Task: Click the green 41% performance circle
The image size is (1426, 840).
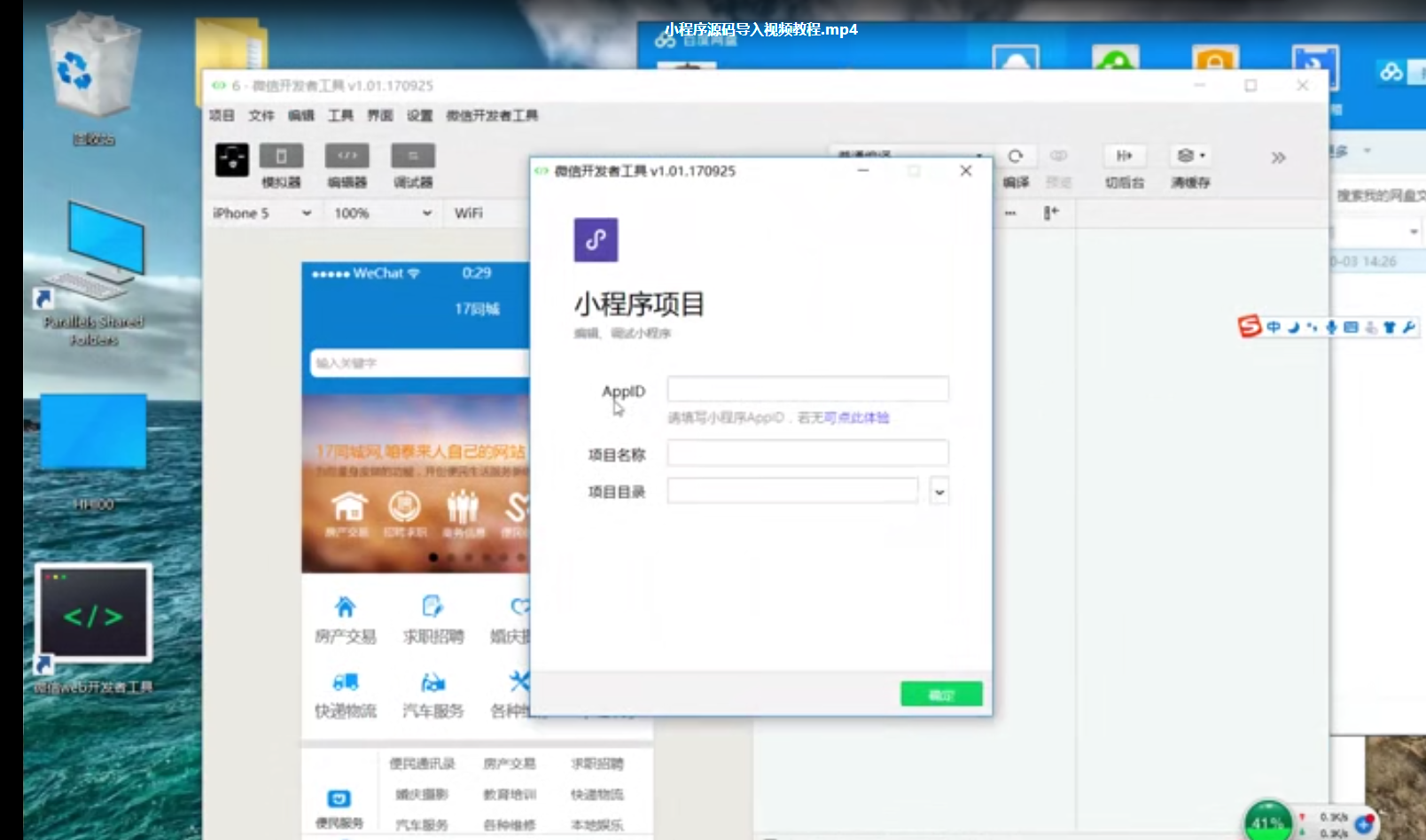Action: coord(1268,822)
